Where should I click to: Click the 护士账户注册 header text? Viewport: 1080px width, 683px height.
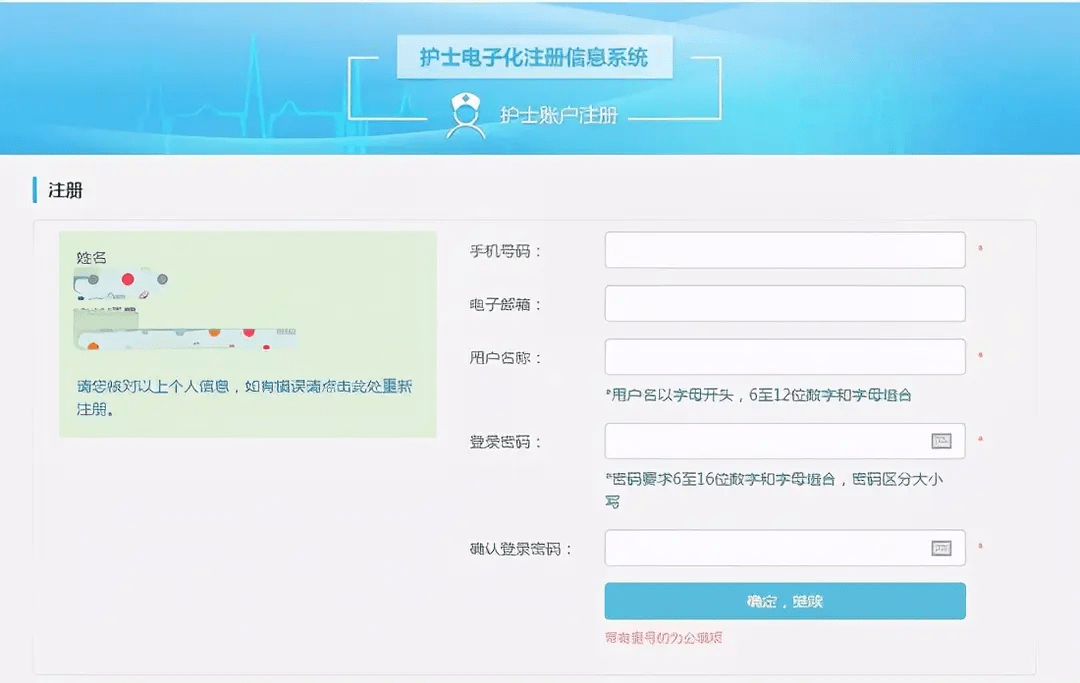[559, 115]
